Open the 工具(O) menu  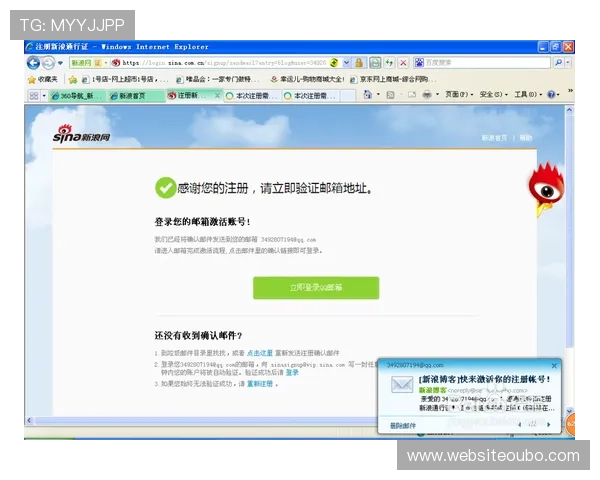(528, 95)
